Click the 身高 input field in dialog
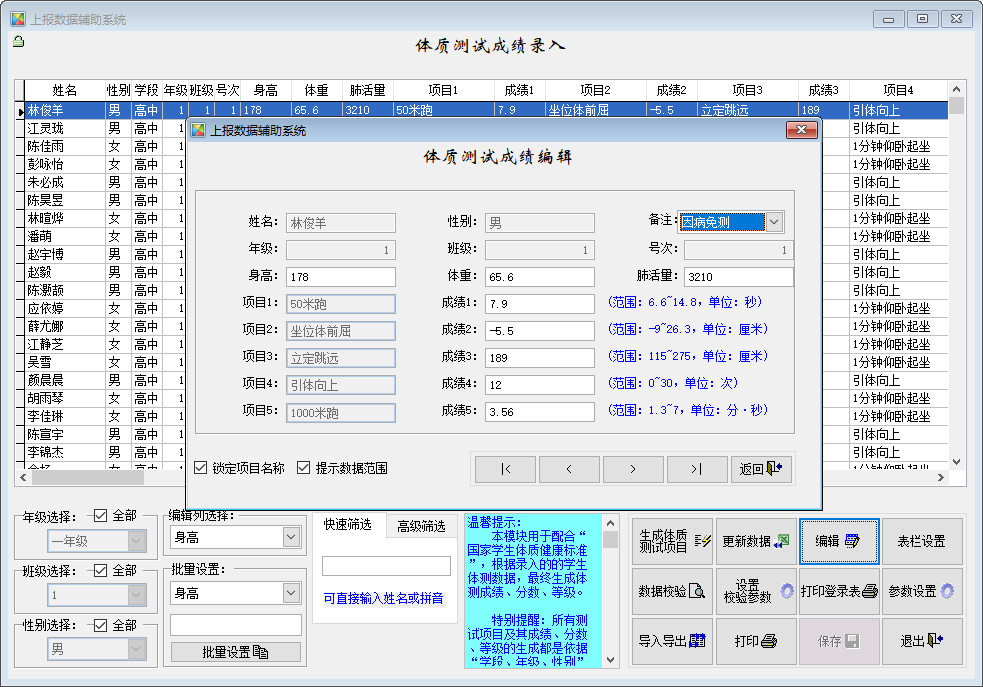The image size is (983, 687). 341,277
